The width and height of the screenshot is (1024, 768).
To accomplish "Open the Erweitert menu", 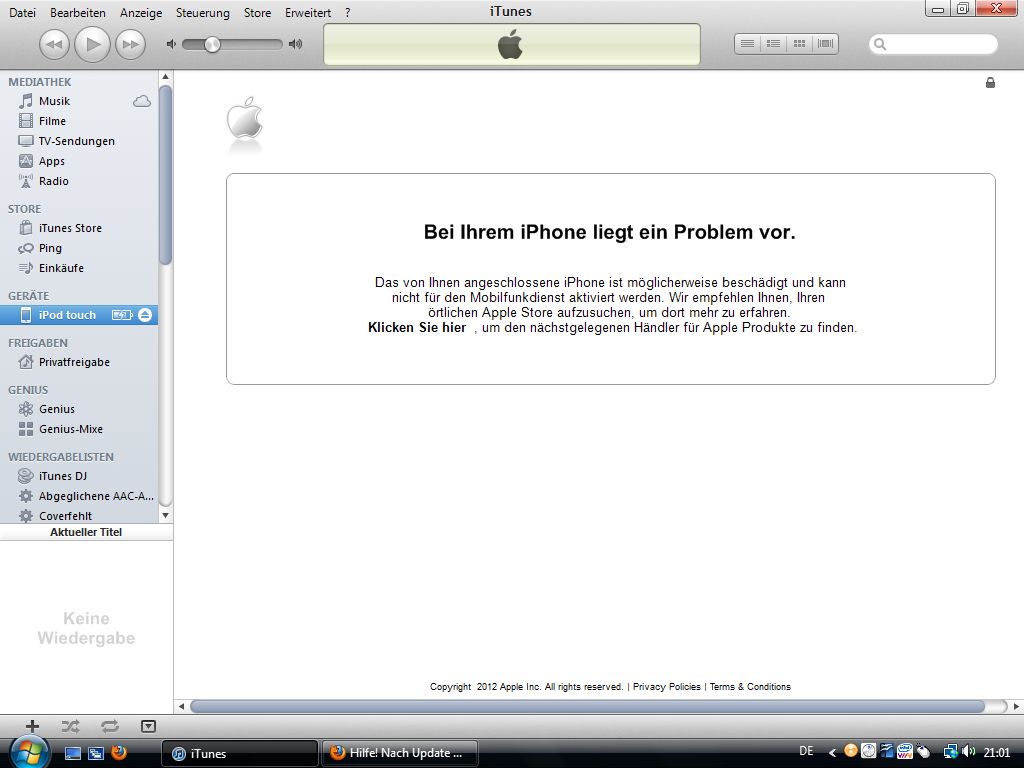I will tap(308, 13).
